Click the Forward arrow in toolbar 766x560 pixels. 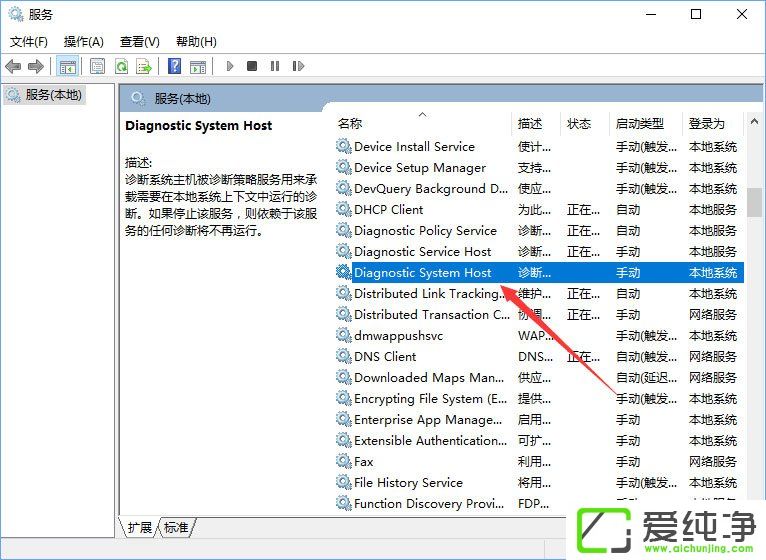tap(36, 66)
